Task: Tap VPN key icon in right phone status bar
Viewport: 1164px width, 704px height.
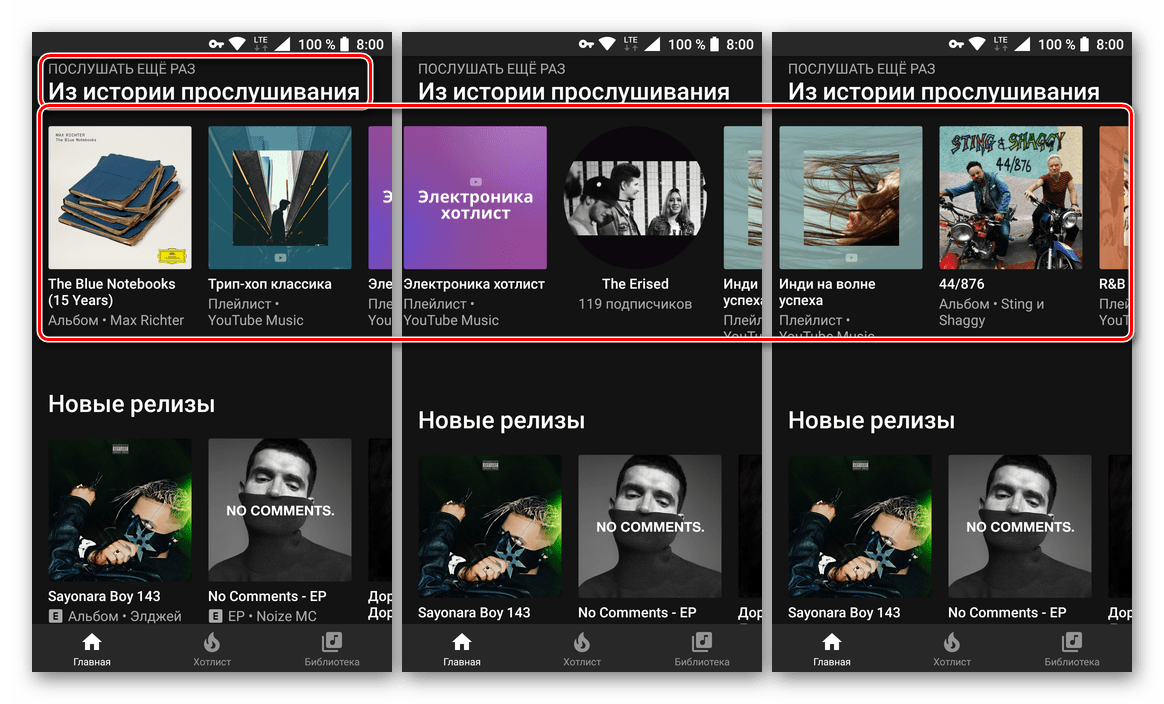Action: (x=956, y=45)
